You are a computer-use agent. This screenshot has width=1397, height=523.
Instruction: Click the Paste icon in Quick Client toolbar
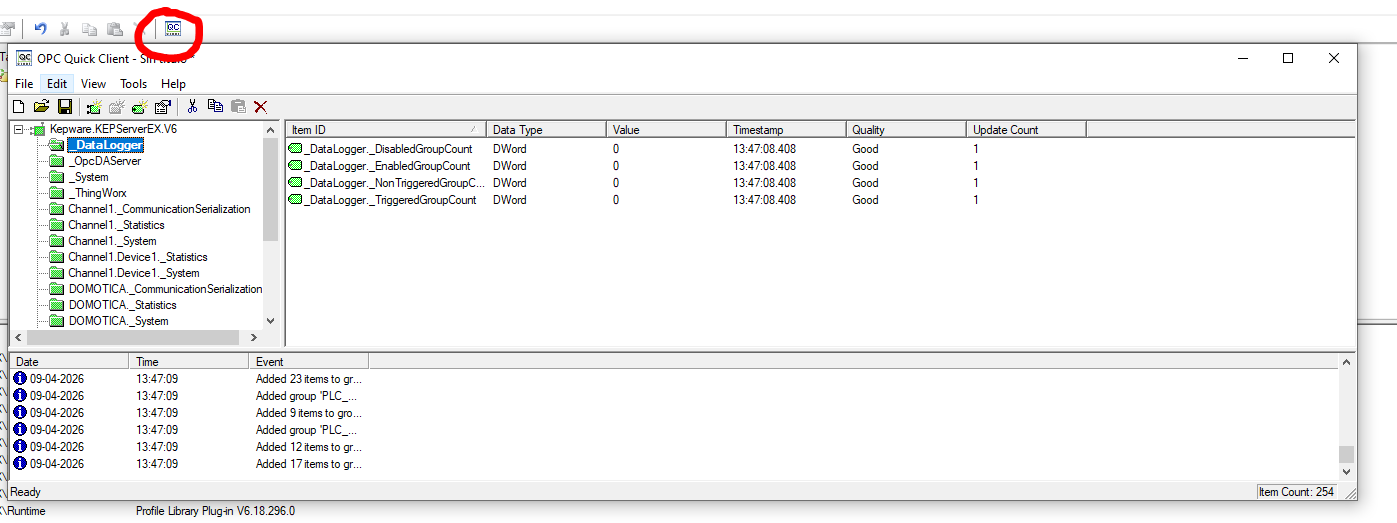coord(238,106)
